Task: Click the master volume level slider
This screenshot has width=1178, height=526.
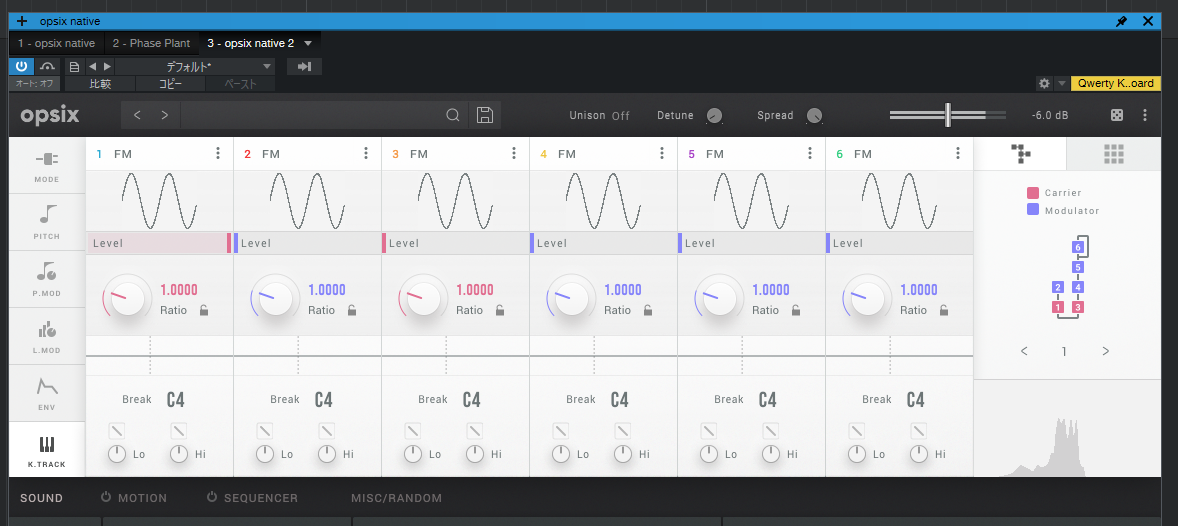Action: tap(948, 115)
